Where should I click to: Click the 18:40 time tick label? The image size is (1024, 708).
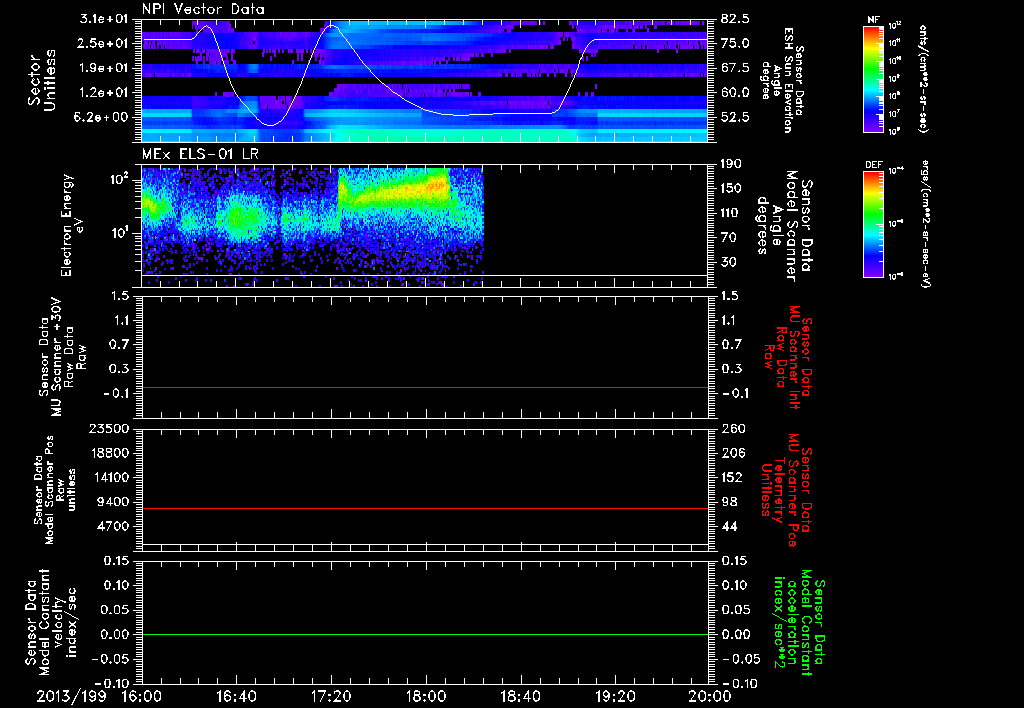(x=520, y=696)
